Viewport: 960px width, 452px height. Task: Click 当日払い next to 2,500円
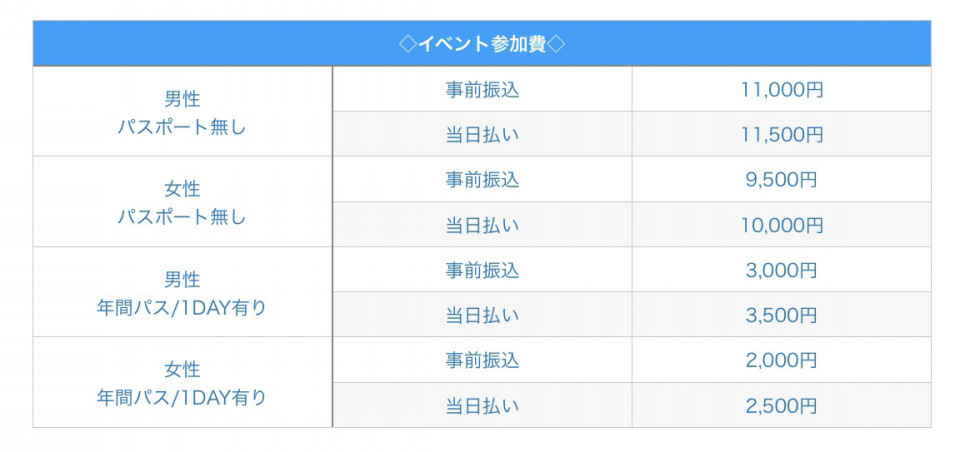482,405
